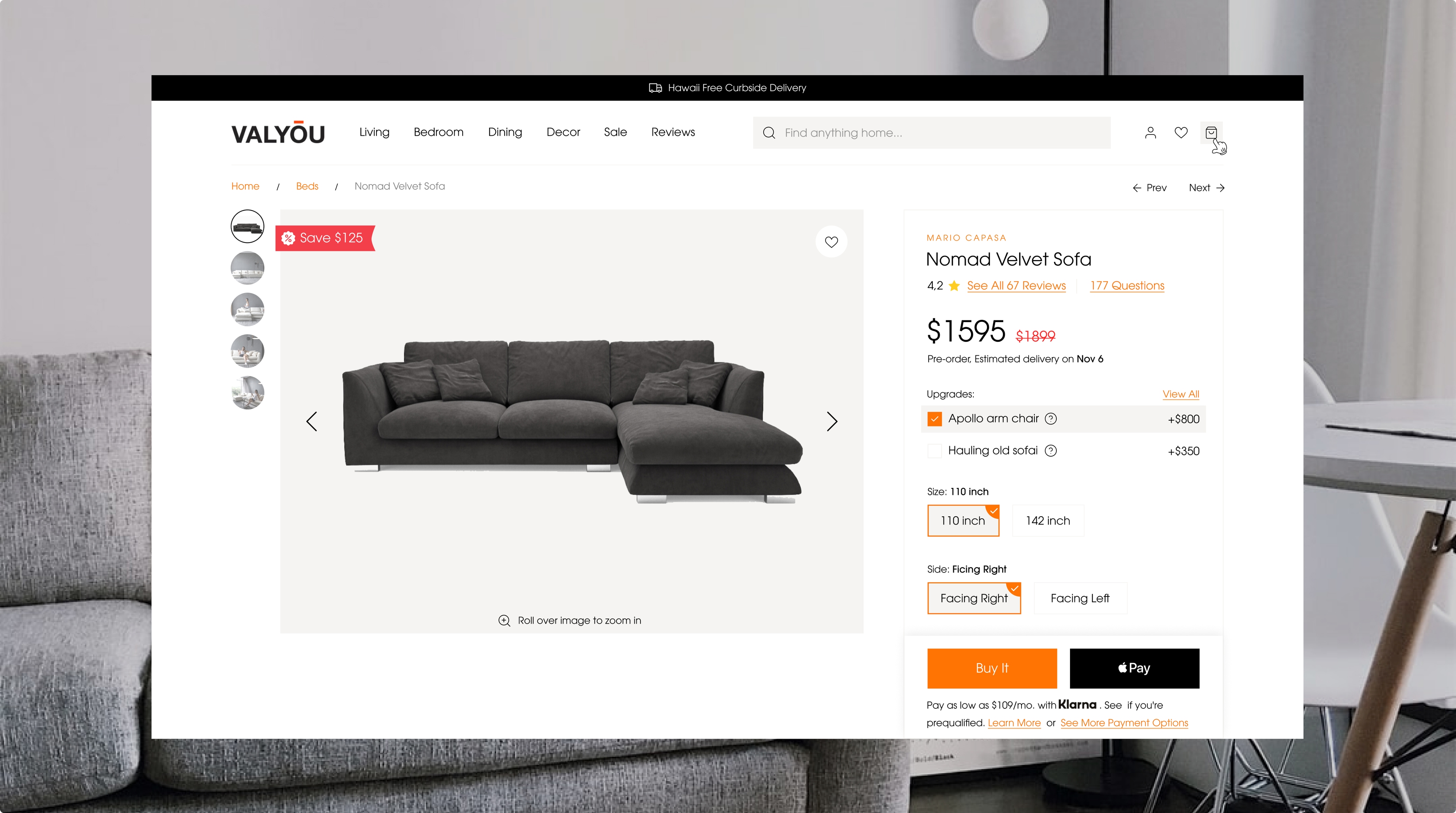This screenshot has height=813, width=1456.
Task: Select the second product thumbnail
Action: pos(248,268)
